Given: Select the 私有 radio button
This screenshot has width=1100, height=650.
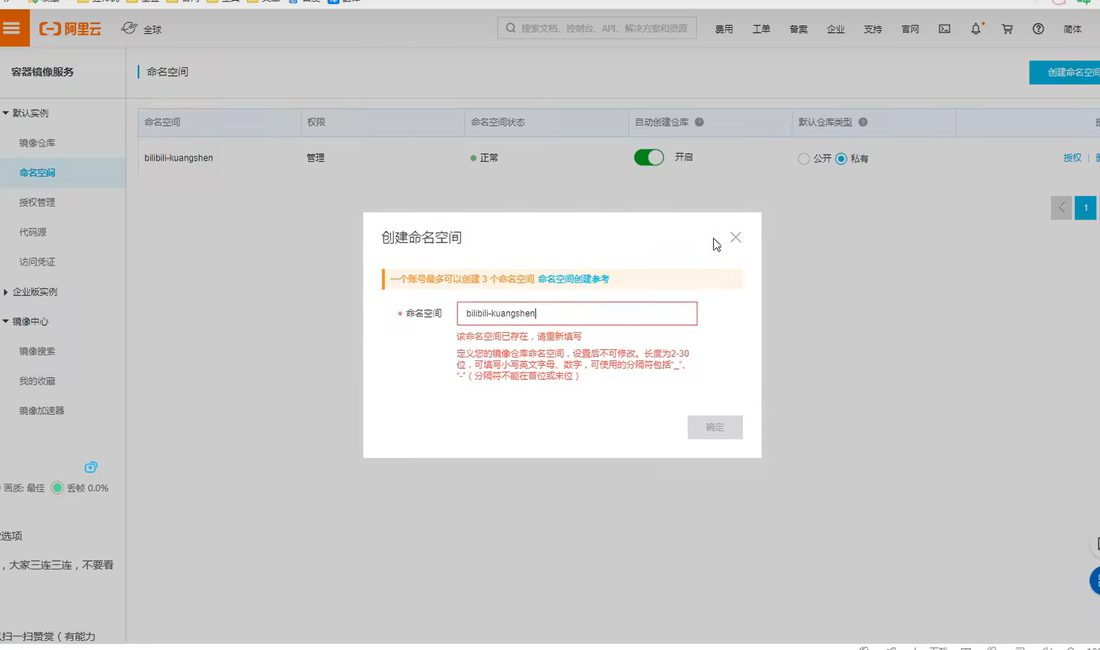Looking at the screenshot, I should (841, 159).
